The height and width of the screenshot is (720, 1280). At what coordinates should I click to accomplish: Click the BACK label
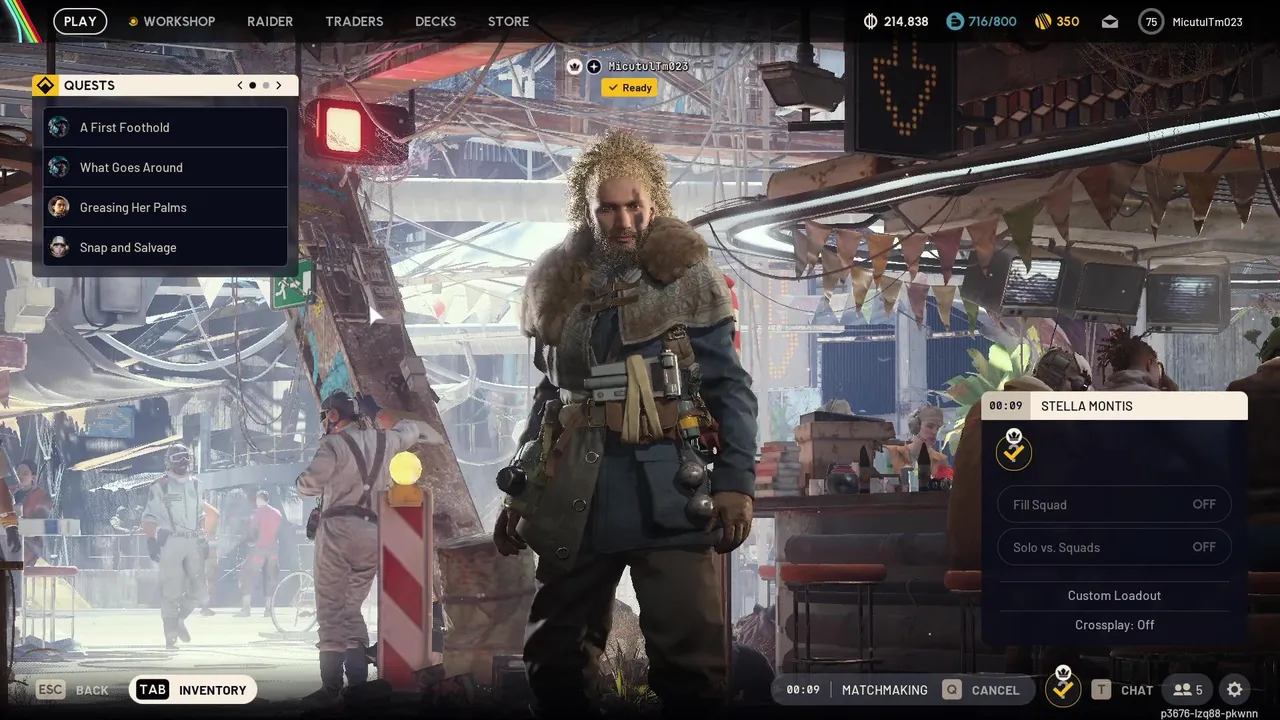point(93,691)
